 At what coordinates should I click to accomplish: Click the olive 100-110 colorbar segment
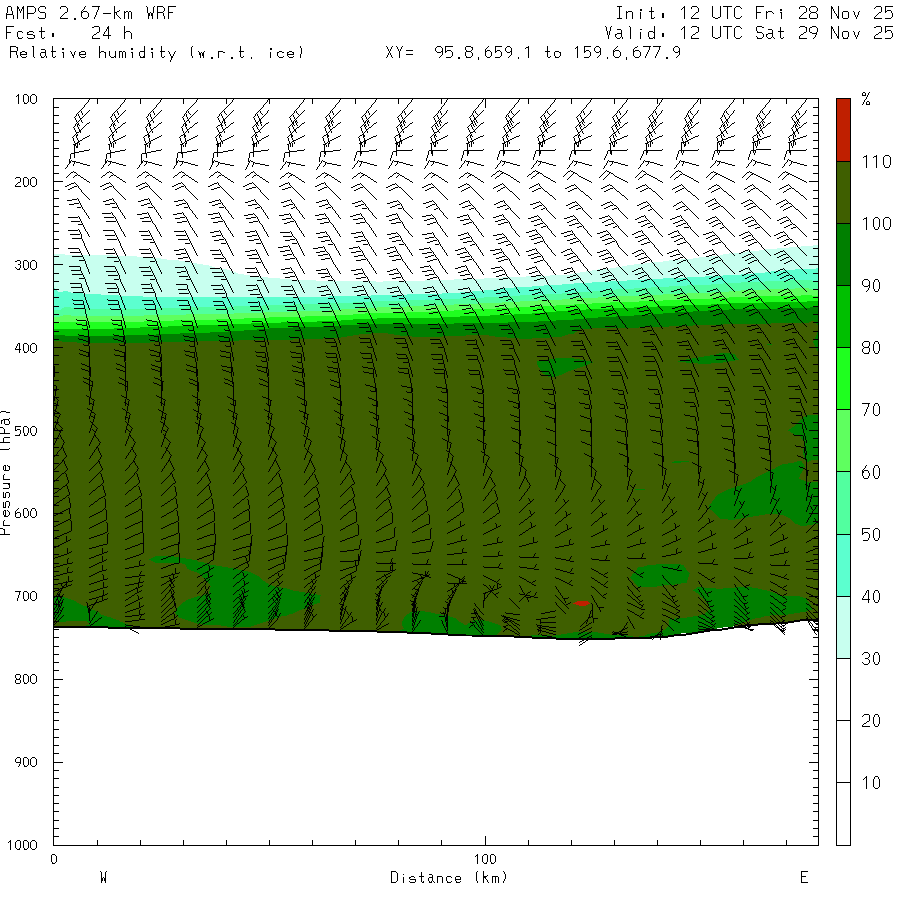coord(843,192)
